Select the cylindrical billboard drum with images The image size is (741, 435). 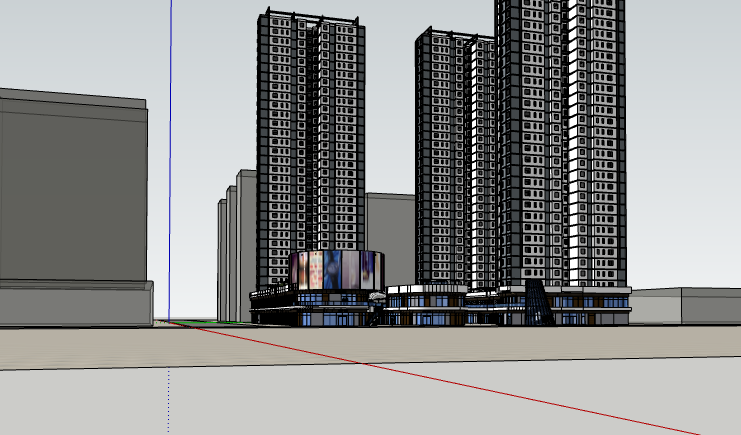336,270
